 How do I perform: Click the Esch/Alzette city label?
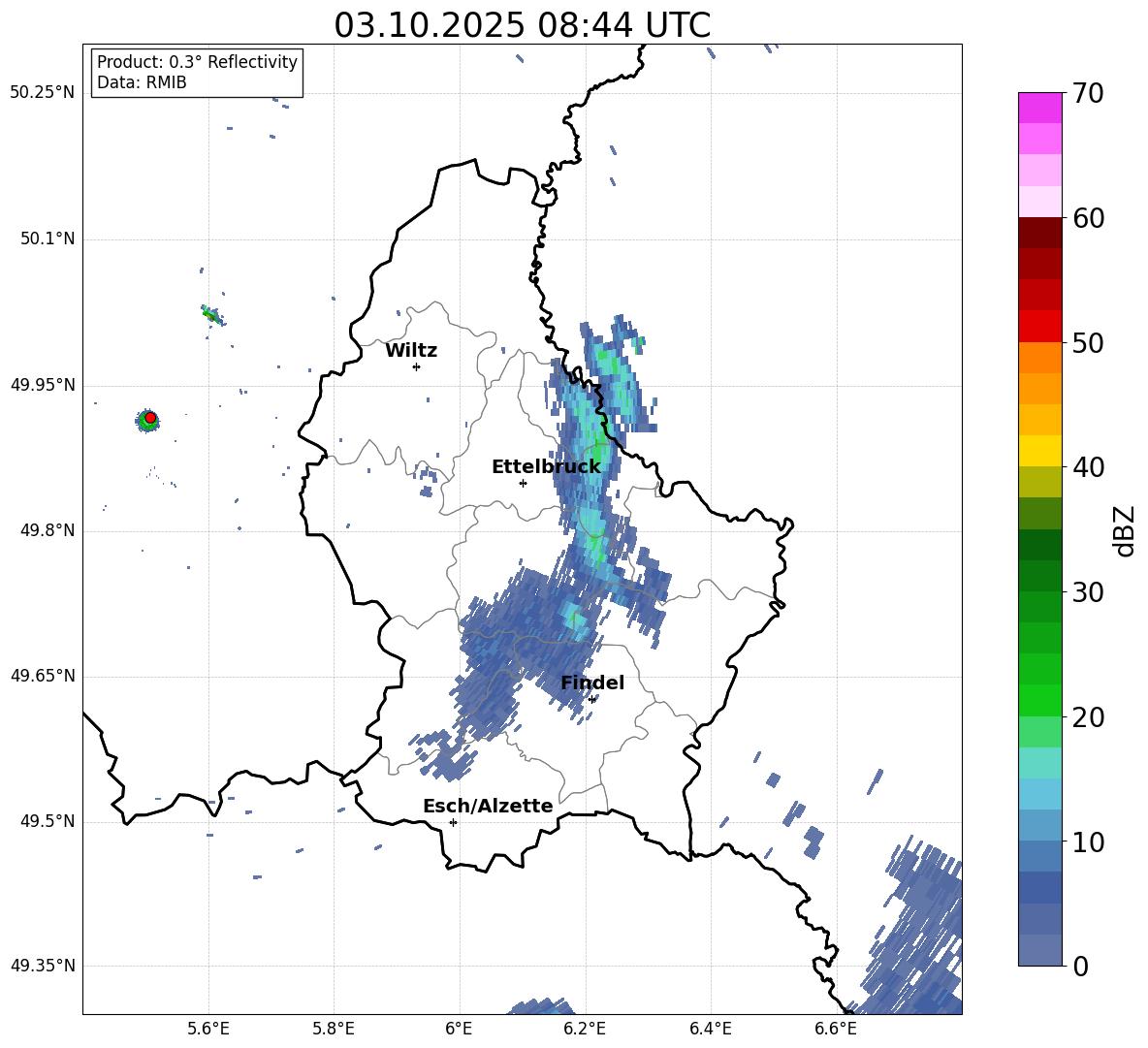tap(488, 806)
